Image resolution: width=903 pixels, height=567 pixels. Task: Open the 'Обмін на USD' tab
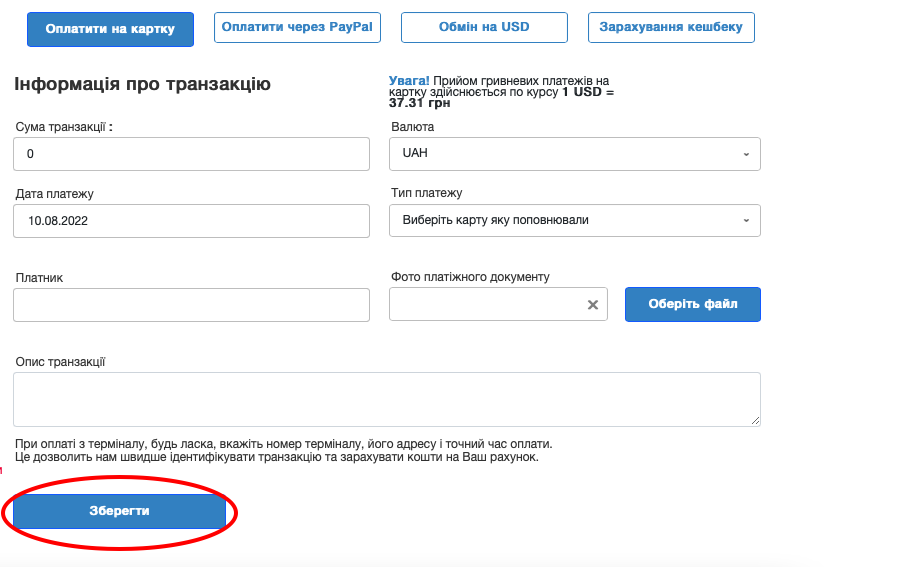[x=484, y=27]
